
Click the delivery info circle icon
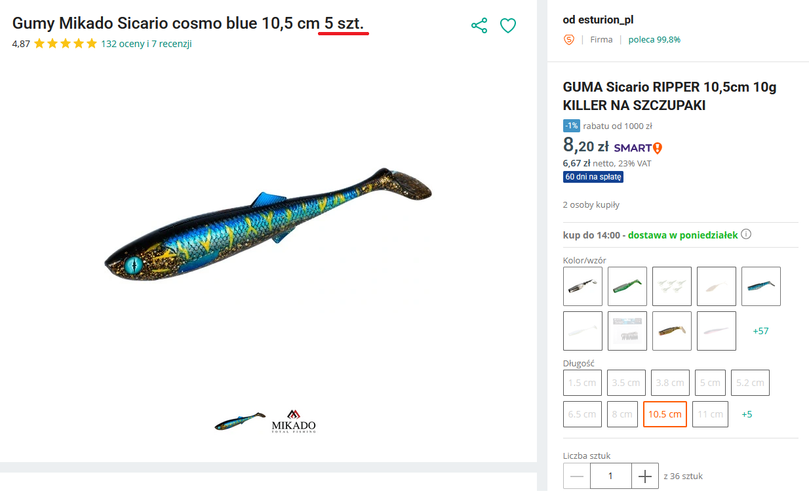click(x=746, y=235)
